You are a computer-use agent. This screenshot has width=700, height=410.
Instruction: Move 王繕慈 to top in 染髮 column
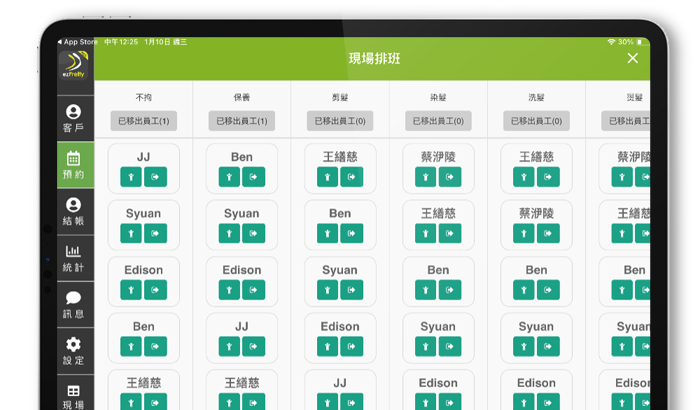pyautogui.click(x=425, y=233)
